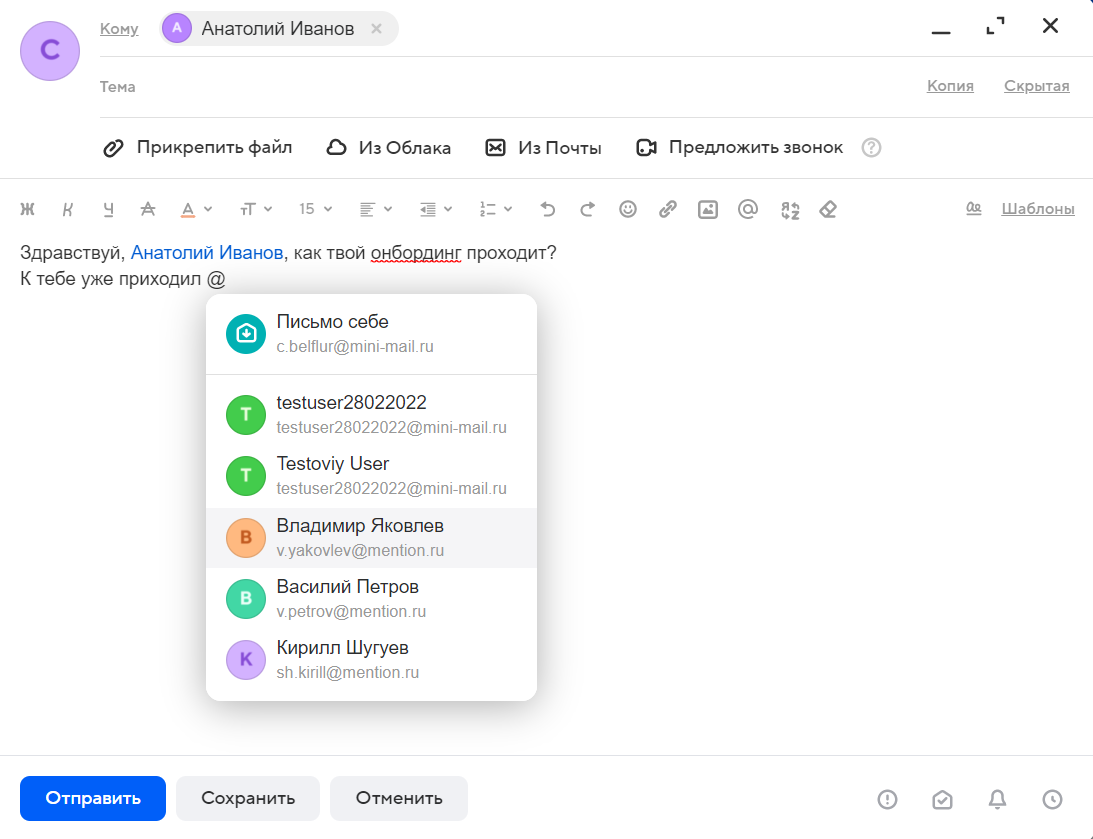Attach a file from Из Облака
The width and height of the screenshot is (1093, 839).
[389, 147]
